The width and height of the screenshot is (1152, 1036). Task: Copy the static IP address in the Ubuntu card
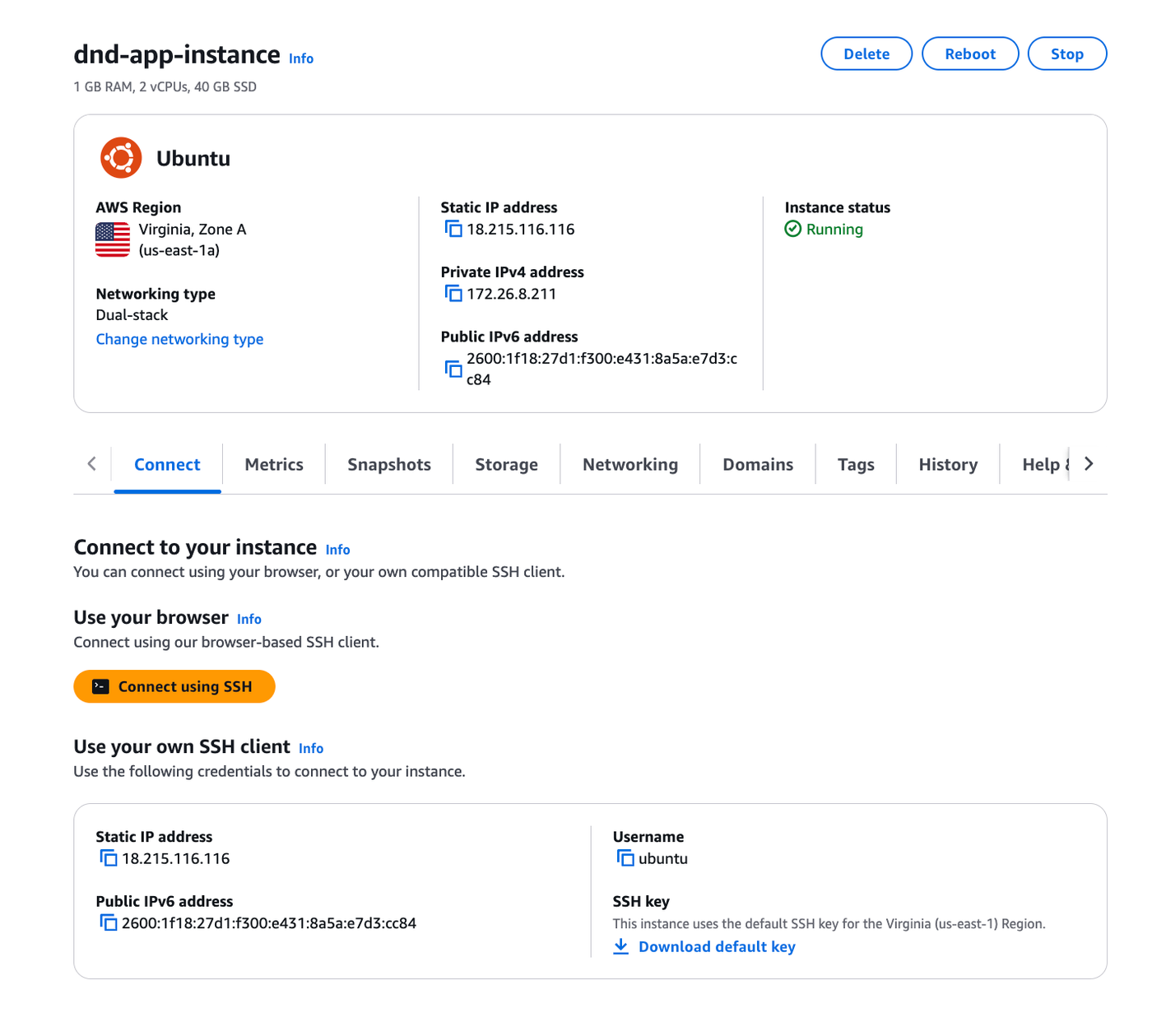coord(453,229)
